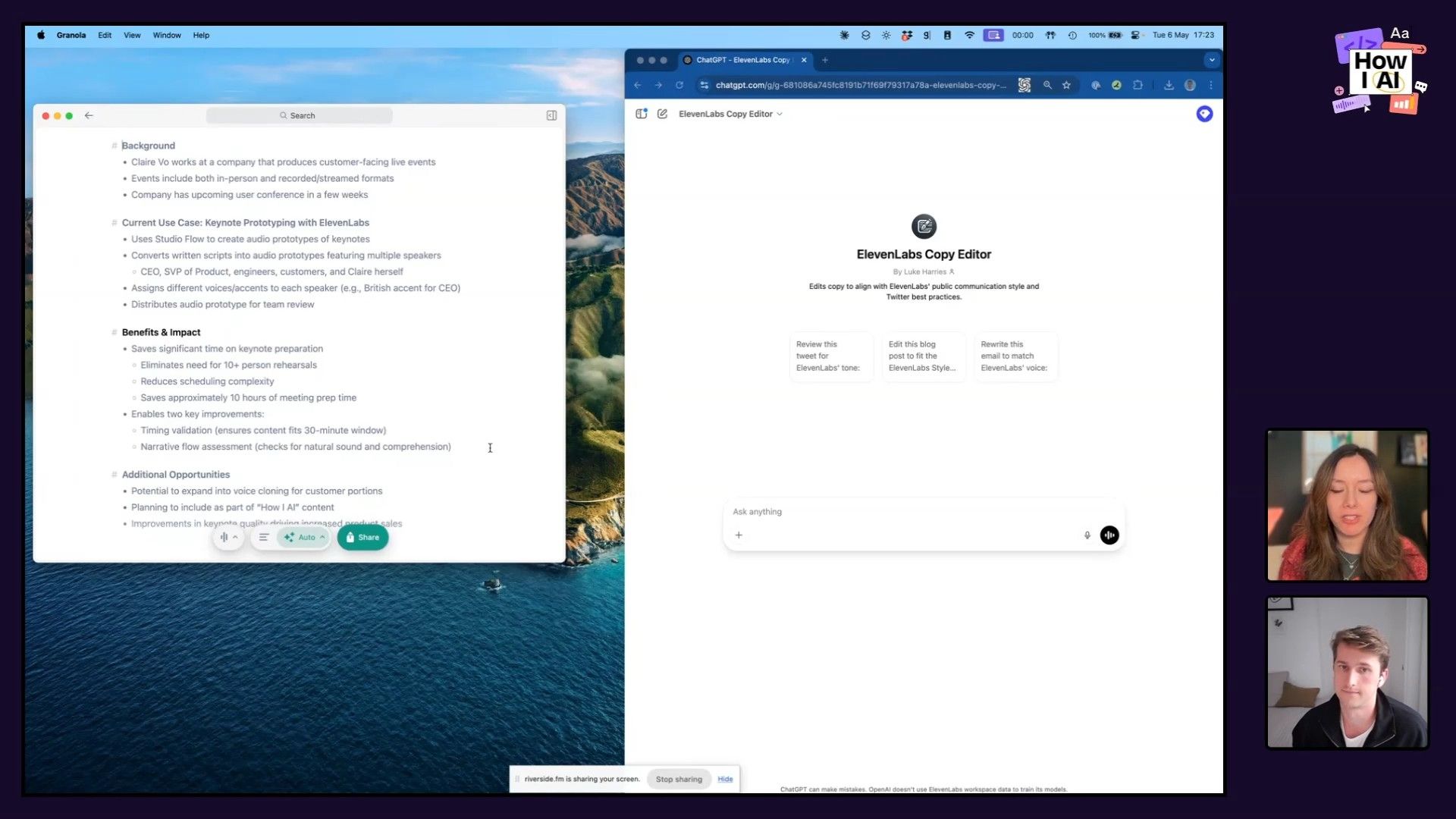This screenshot has width=1456, height=819.
Task: Click 'Current Use Case: Keynote Prototyping' heading
Action: pyautogui.click(x=245, y=222)
